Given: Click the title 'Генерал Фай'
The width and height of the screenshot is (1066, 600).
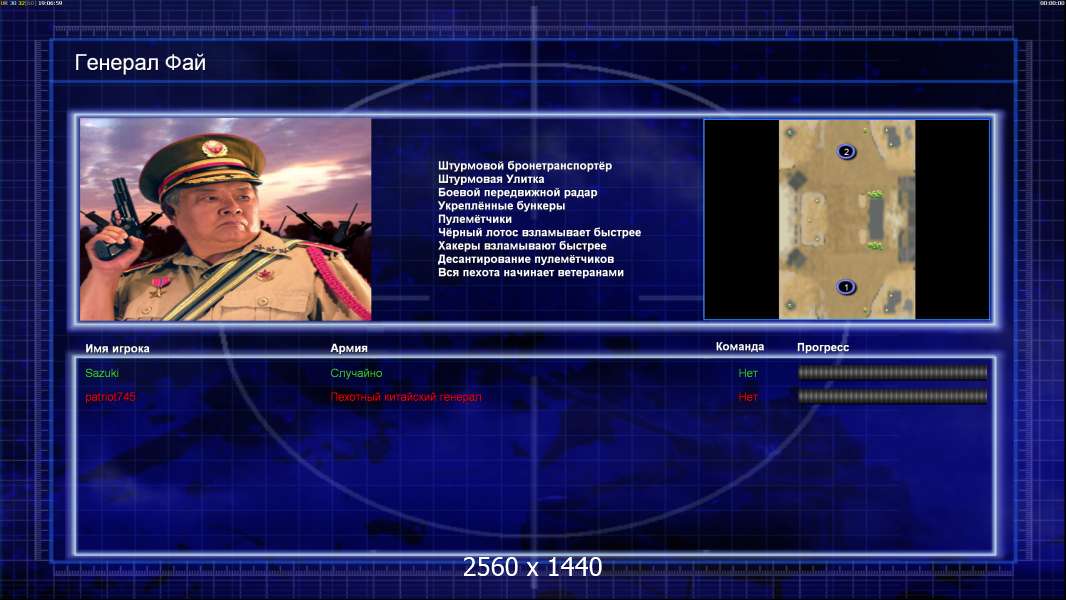Looking at the screenshot, I should click(140, 63).
